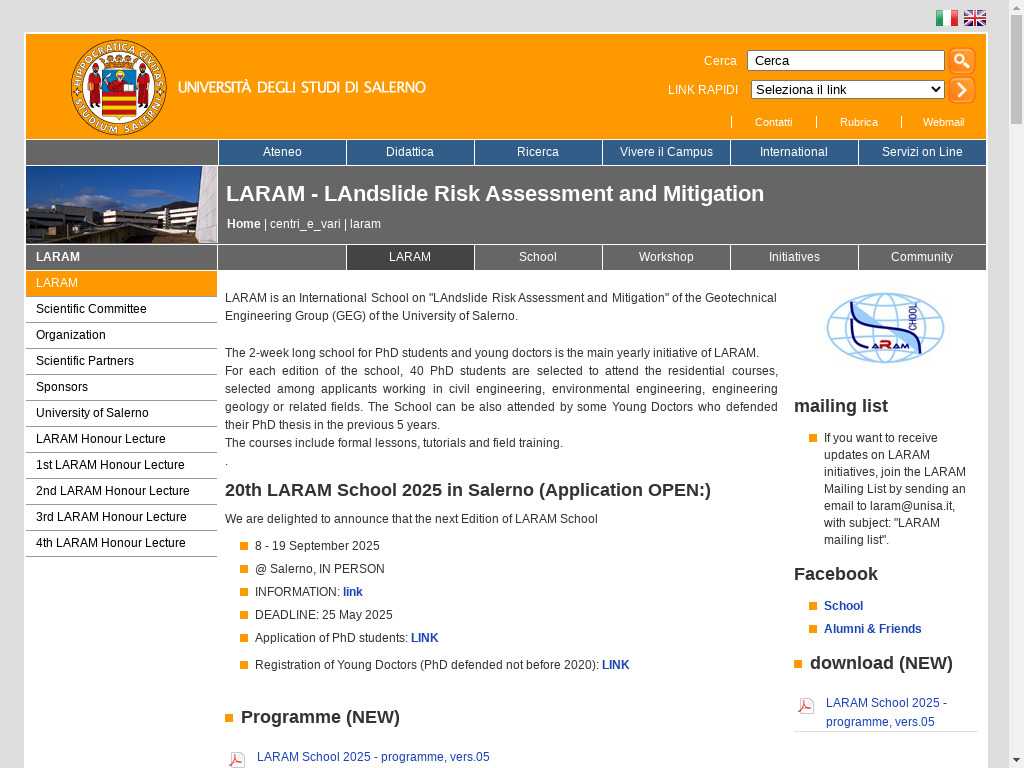Click the Cerca search input field
The height and width of the screenshot is (768, 1024).
tap(846, 61)
